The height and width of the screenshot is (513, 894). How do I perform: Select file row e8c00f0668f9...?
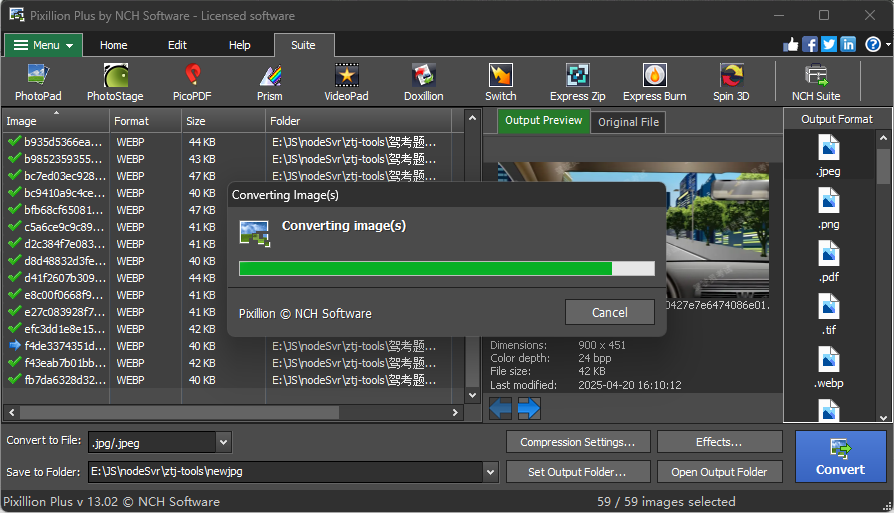(117, 295)
